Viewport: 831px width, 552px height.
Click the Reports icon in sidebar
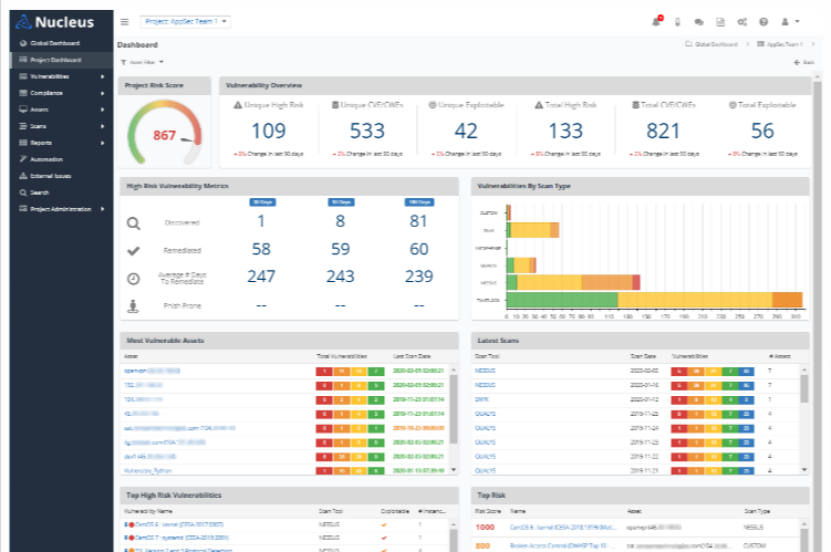[x=23, y=143]
